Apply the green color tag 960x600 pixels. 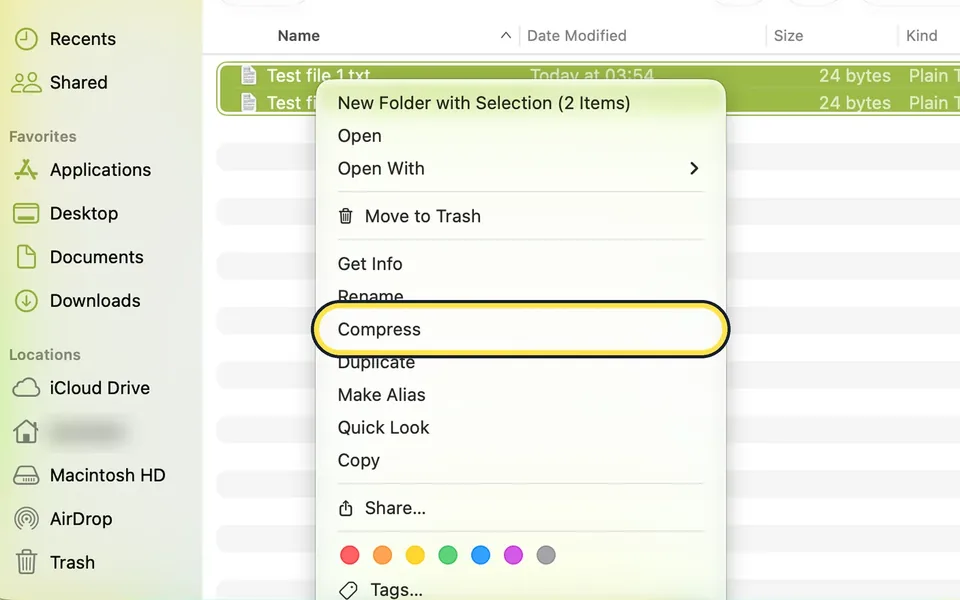point(448,555)
